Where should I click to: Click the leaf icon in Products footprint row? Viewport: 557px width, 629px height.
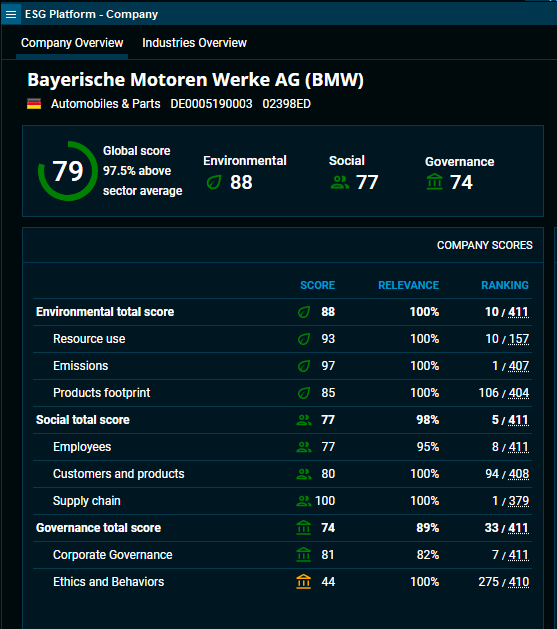coord(304,393)
